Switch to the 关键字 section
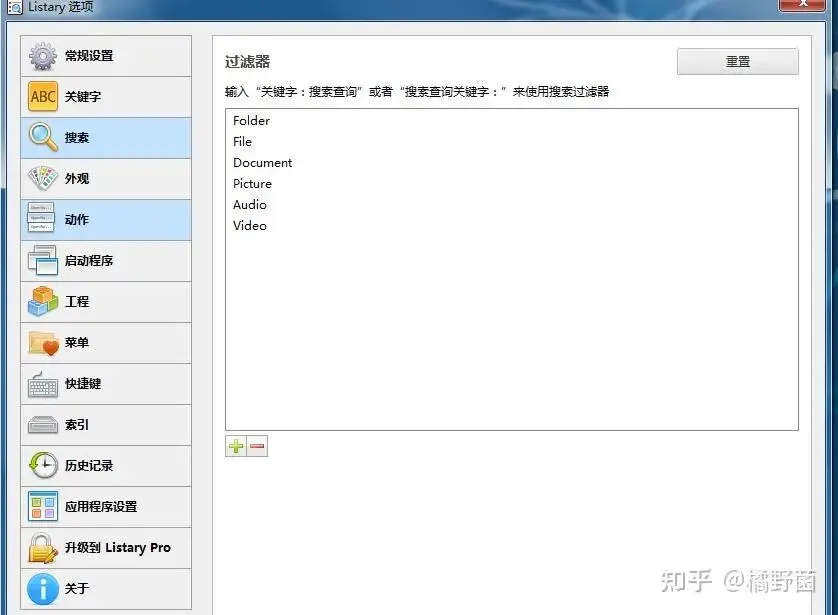 click(106, 97)
